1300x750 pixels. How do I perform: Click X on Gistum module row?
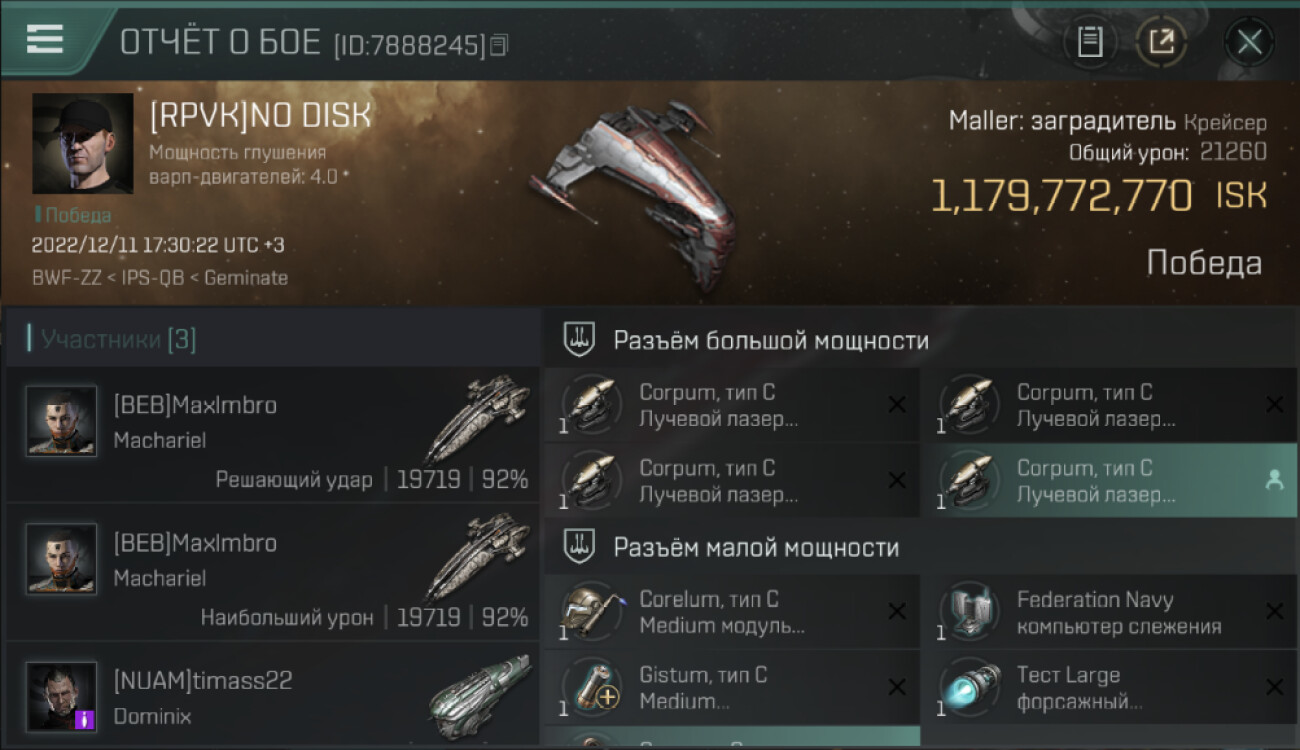pos(897,687)
